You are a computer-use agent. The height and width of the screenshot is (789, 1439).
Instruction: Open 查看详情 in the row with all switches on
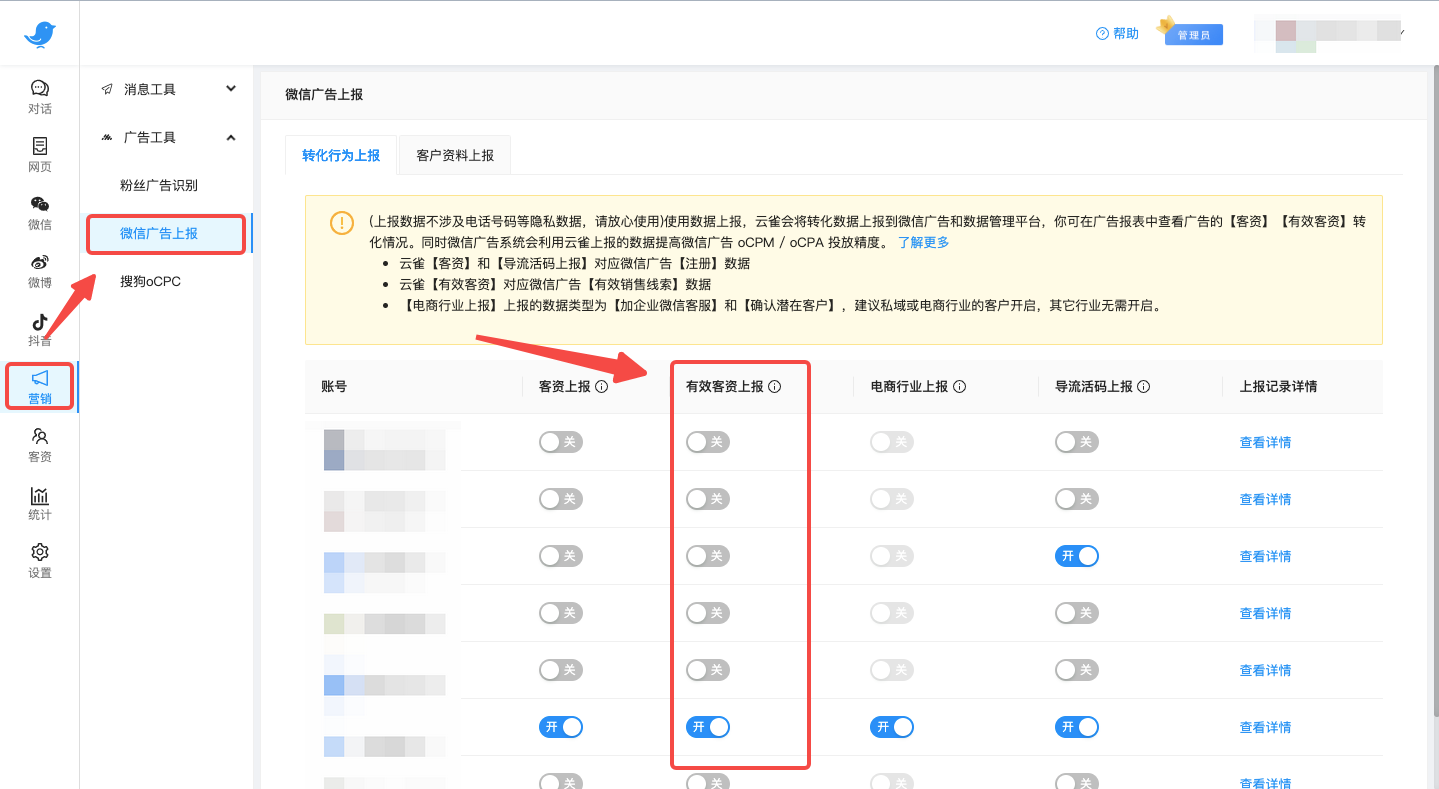pos(1265,727)
